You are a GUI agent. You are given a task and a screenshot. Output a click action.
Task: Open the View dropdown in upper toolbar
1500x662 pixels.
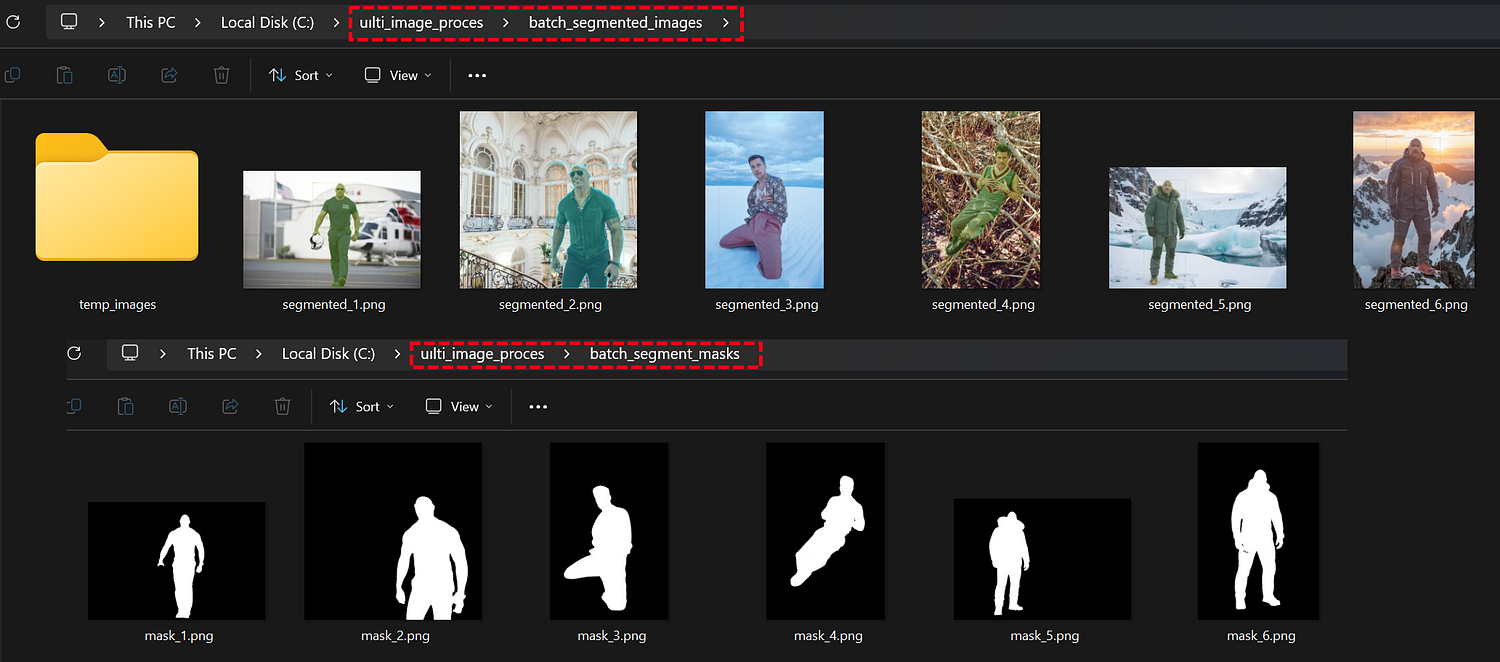[398, 75]
